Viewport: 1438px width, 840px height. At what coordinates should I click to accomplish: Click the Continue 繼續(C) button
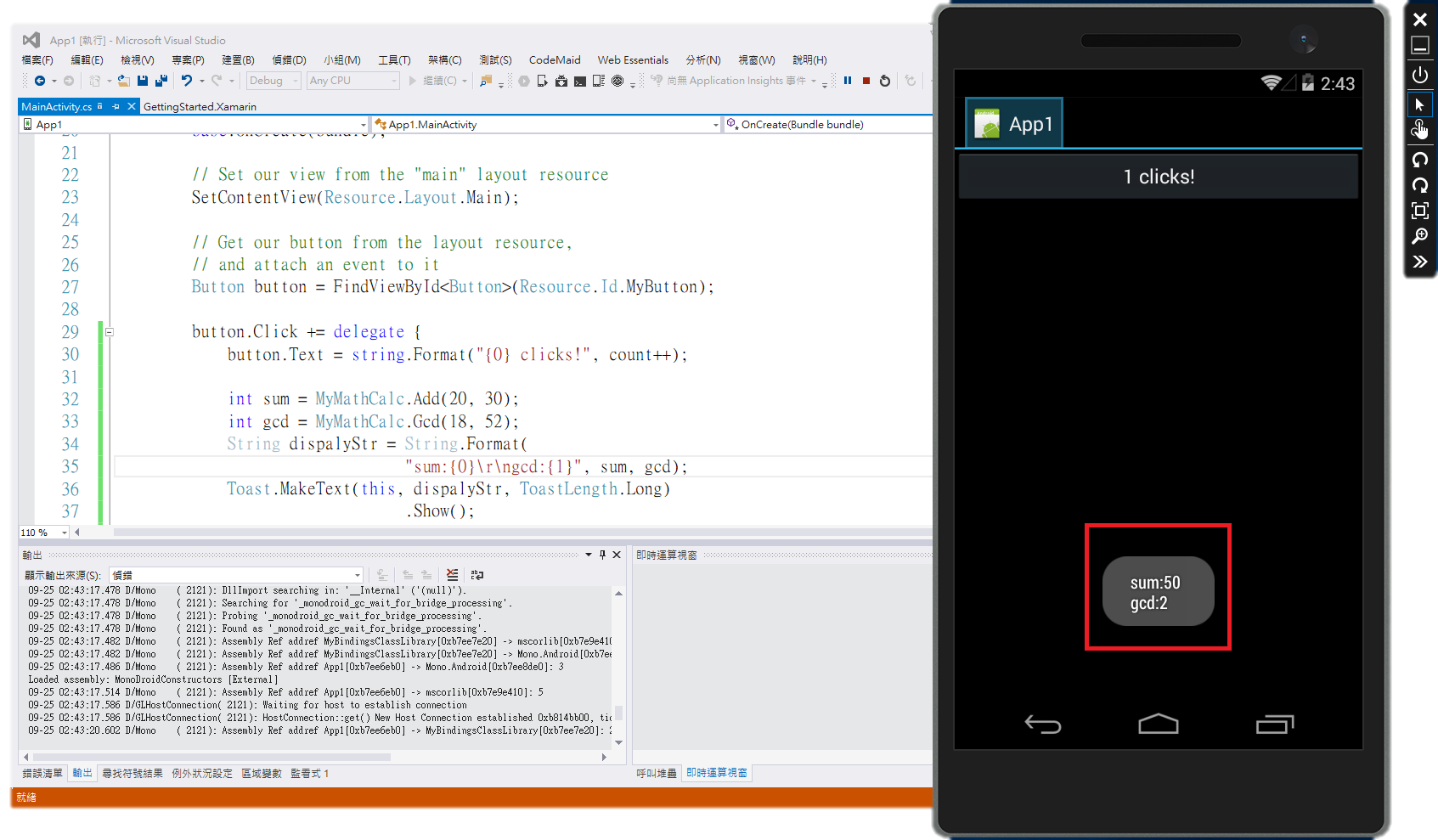tap(433, 81)
